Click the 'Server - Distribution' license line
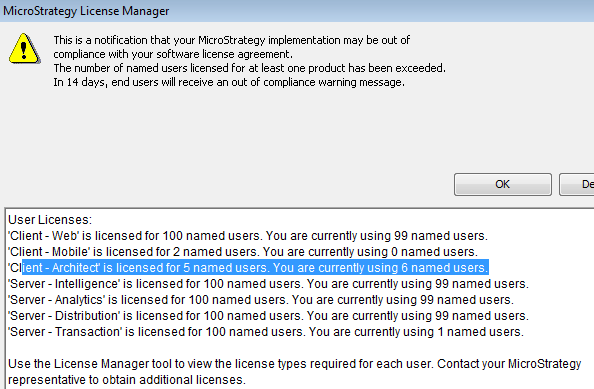594x389 pixels. click(x=268, y=316)
